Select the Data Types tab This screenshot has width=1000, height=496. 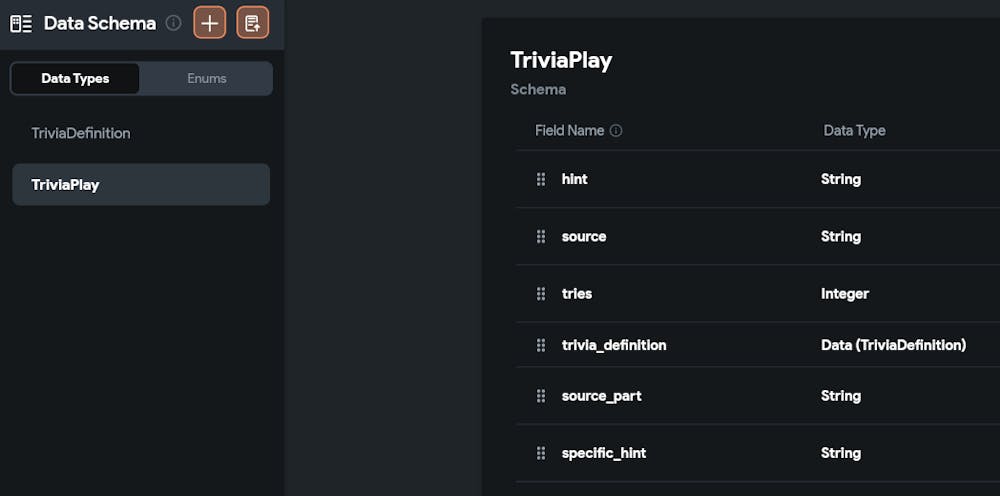click(x=75, y=78)
